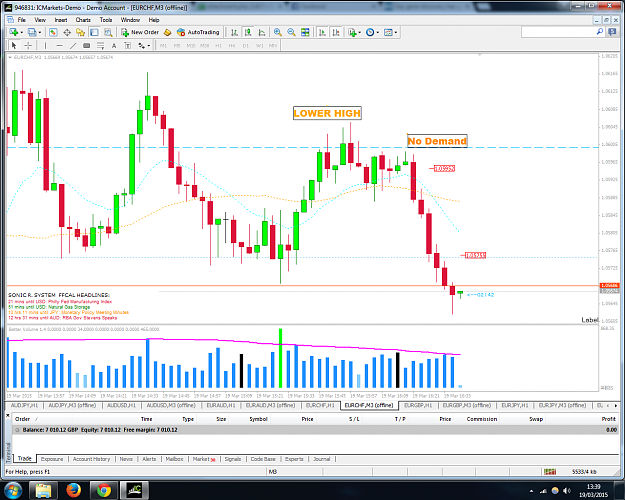Screen dimensions: 625x500
Task: Zoom out of the chart
Action: (x=291, y=32)
